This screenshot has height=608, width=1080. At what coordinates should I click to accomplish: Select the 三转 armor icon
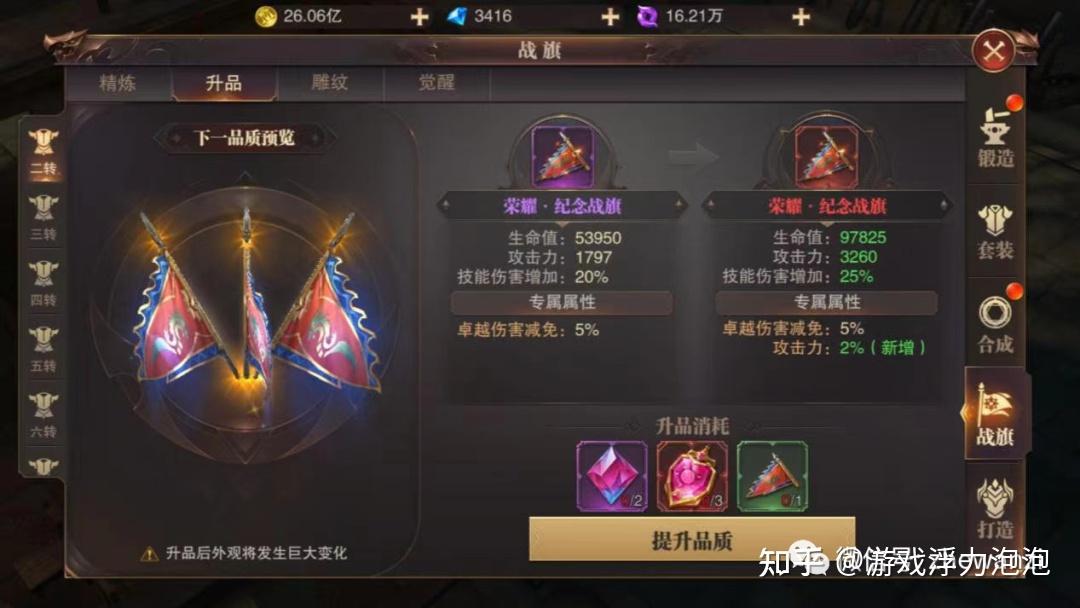pos(43,218)
